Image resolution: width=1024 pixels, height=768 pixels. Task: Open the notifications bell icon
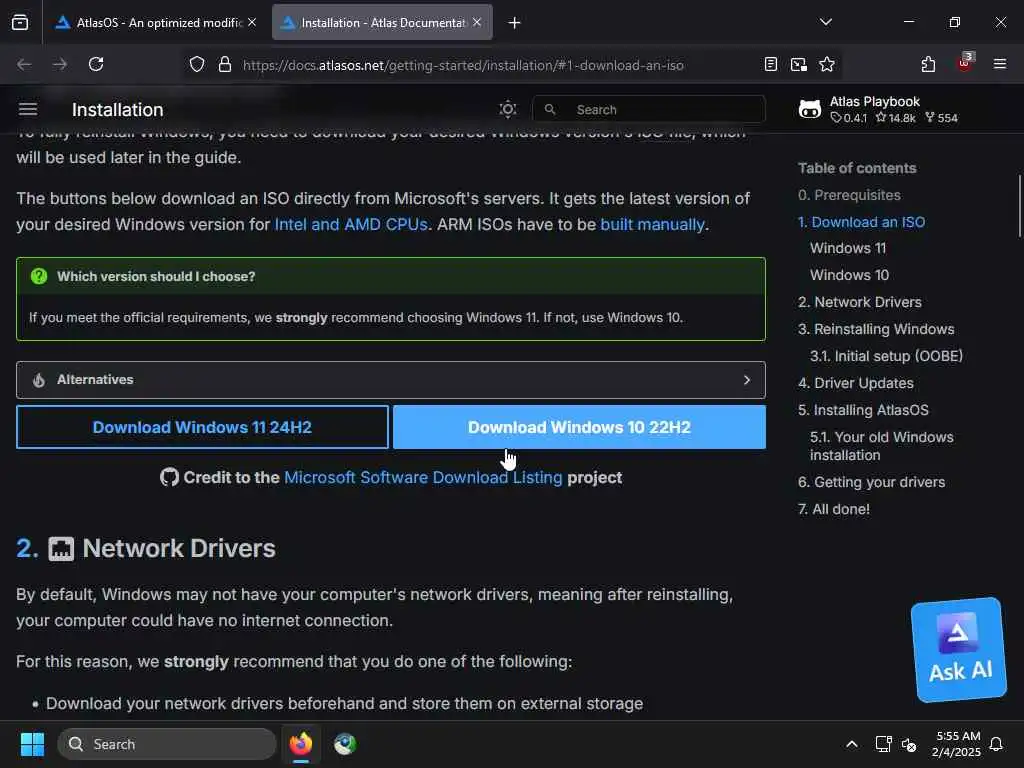pos(997,744)
